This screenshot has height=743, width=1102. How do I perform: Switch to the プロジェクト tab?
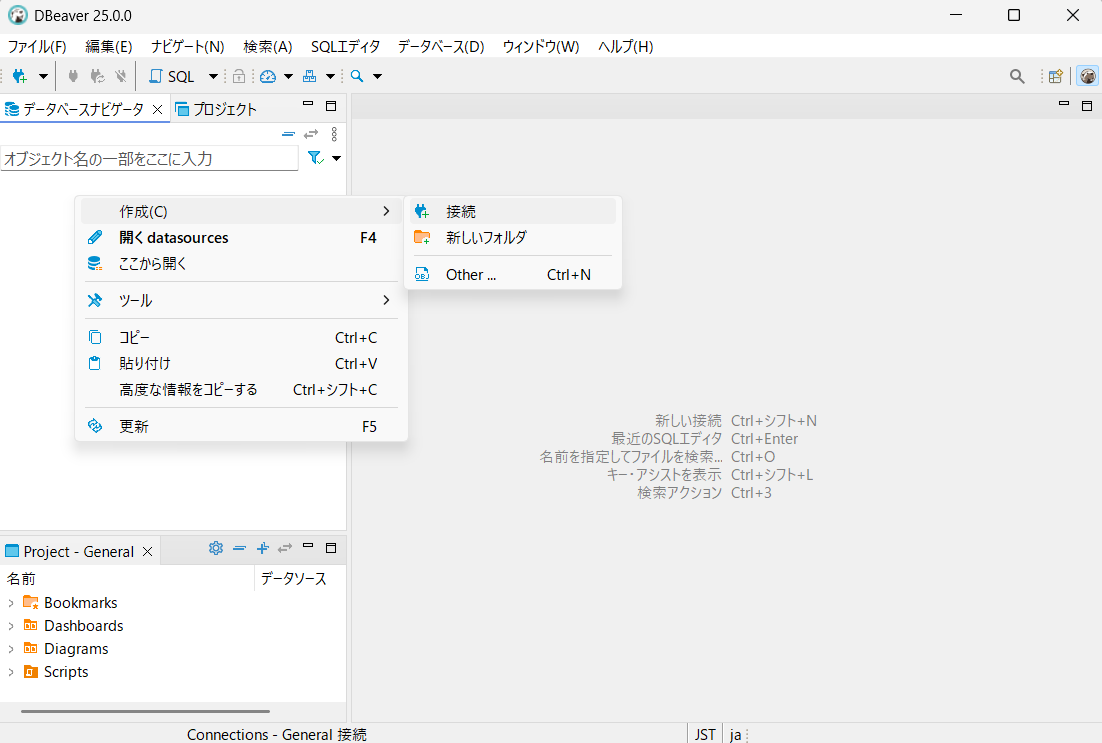216,109
